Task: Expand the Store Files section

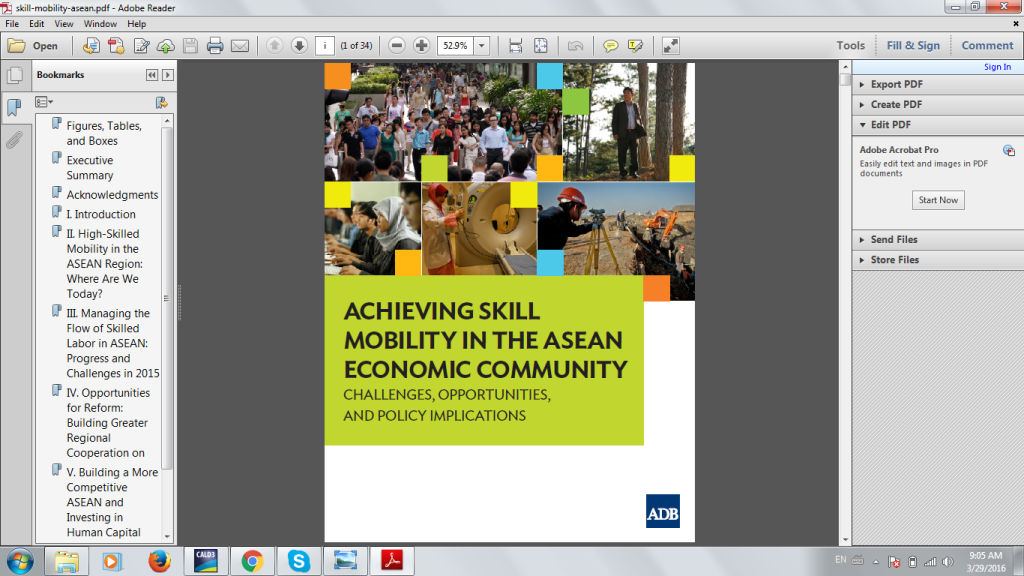Action: click(938, 260)
